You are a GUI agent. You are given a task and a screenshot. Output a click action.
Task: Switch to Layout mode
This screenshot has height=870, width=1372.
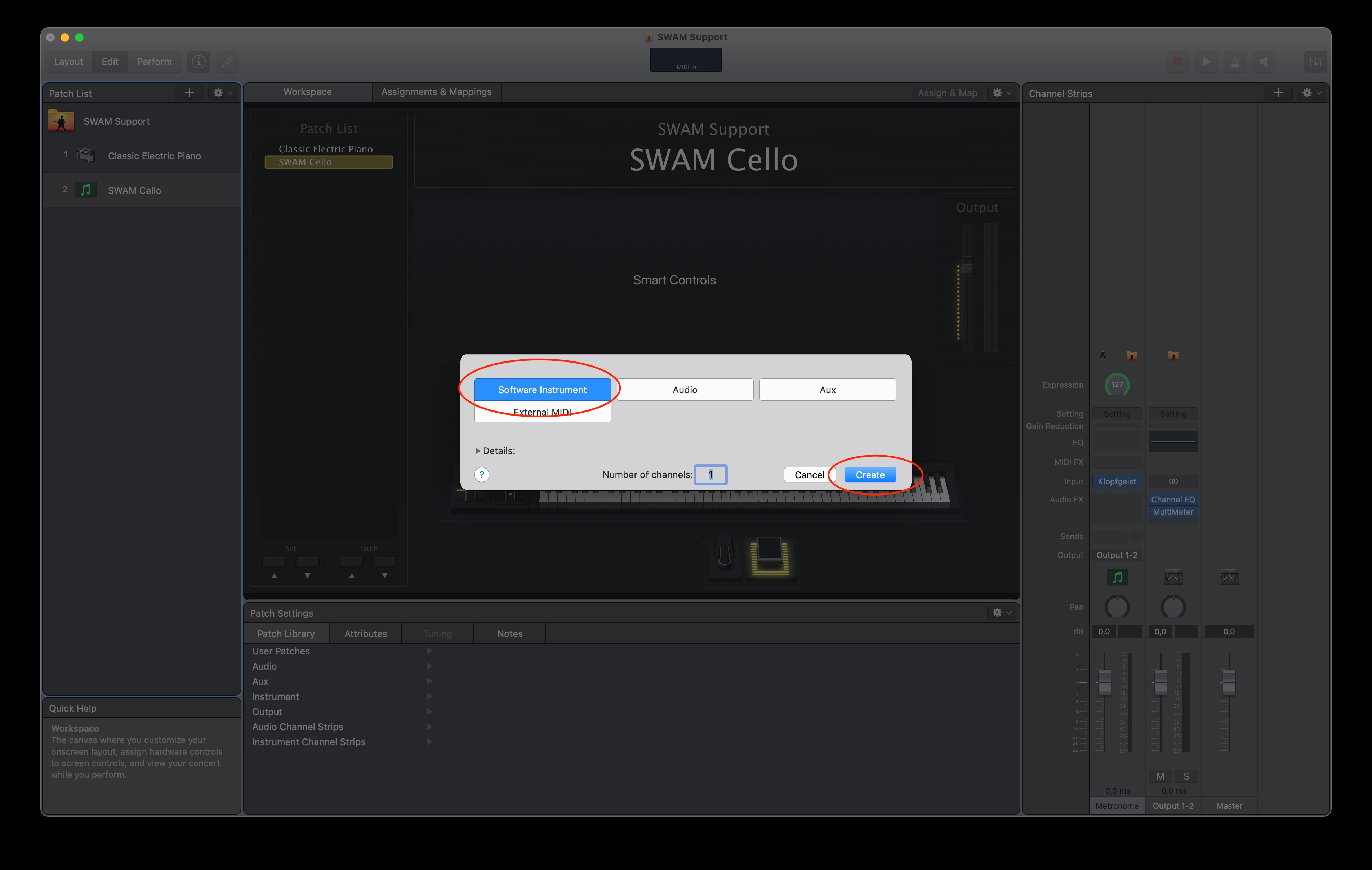point(68,62)
